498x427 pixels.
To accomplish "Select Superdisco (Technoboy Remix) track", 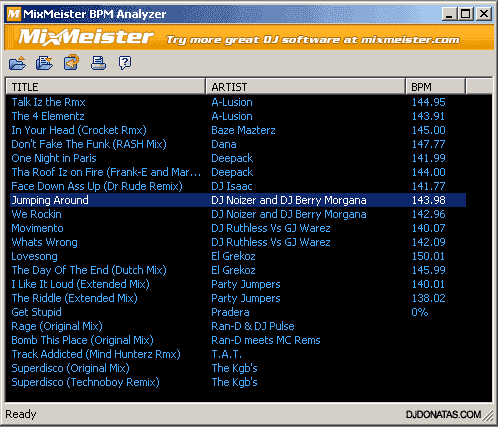I will tap(238, 382).
